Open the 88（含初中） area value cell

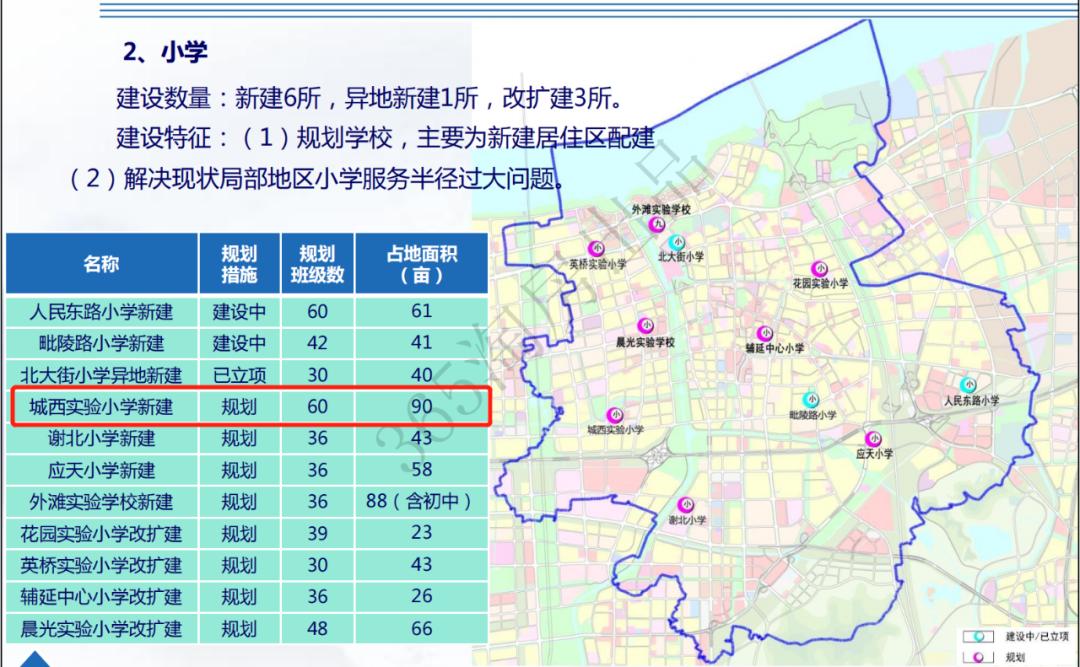(420, 502)
